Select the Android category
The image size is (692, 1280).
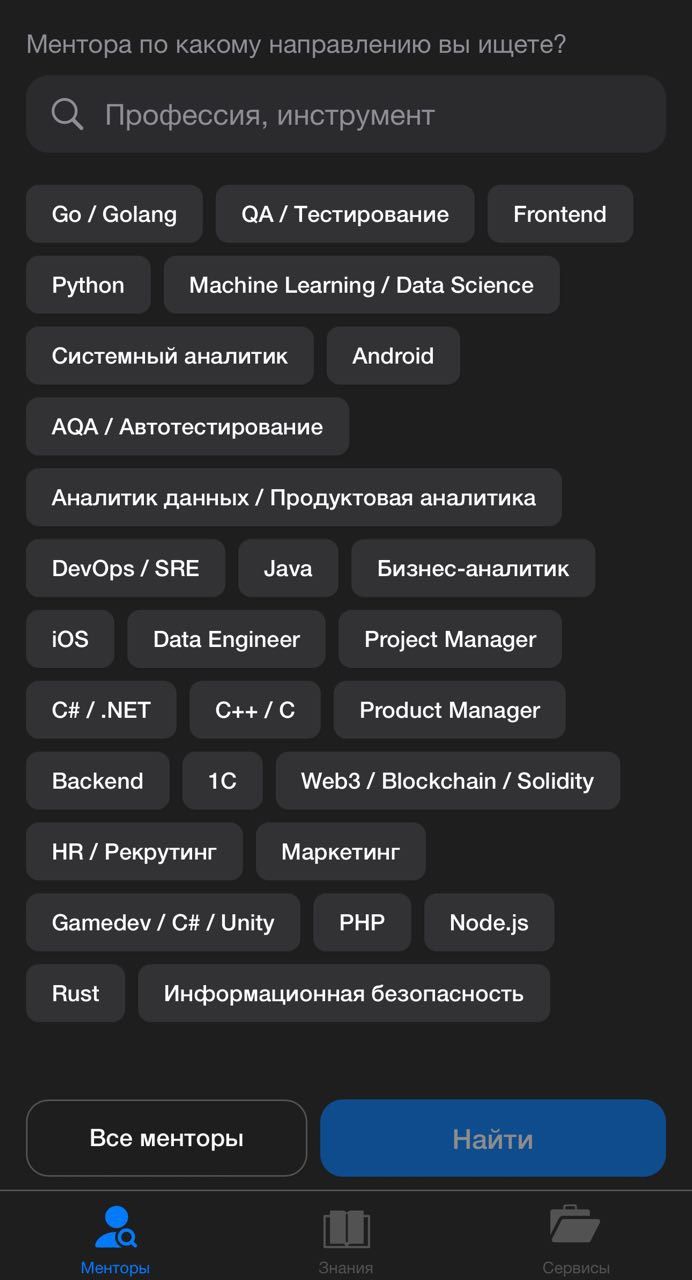click(x=393, y=355)
